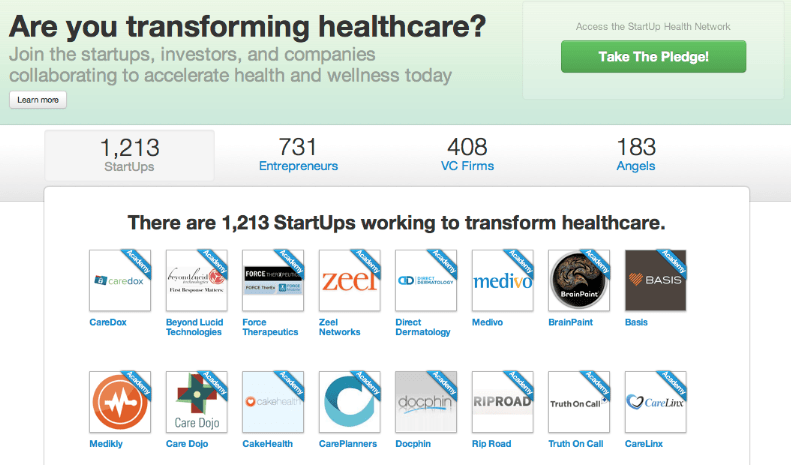
Task: Click the Medikly orange waveform logo
Action: [x=119, y=402]
